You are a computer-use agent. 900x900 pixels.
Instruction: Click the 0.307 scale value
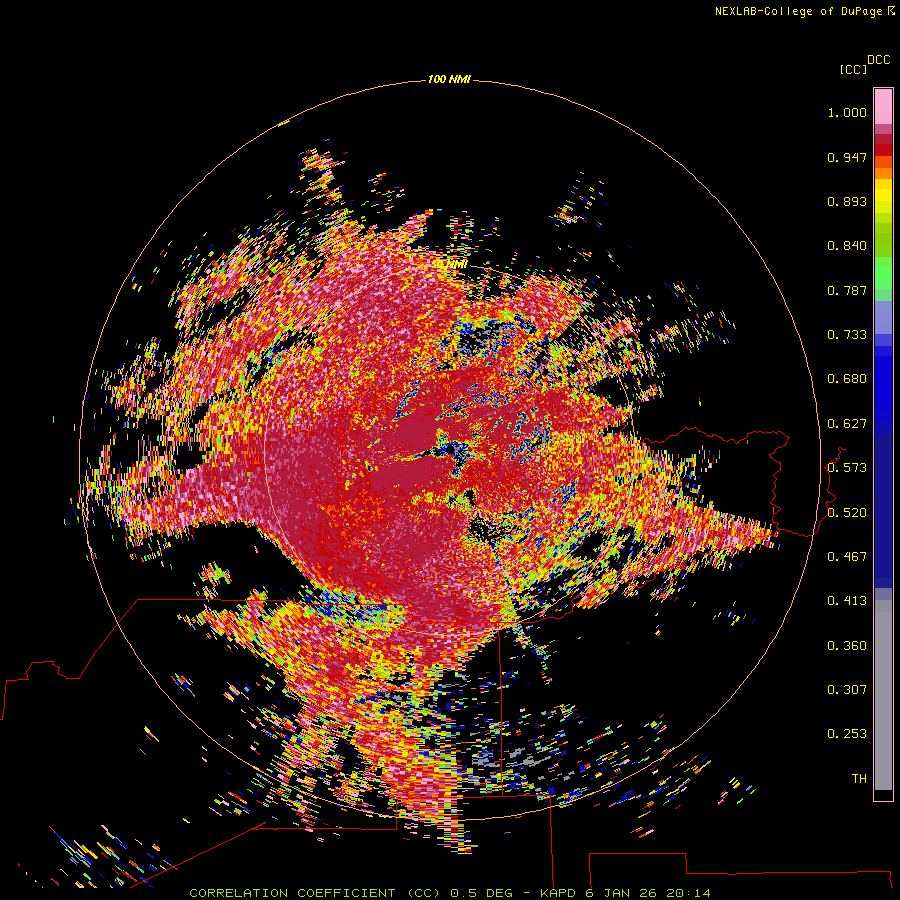(x=847, y=690)
